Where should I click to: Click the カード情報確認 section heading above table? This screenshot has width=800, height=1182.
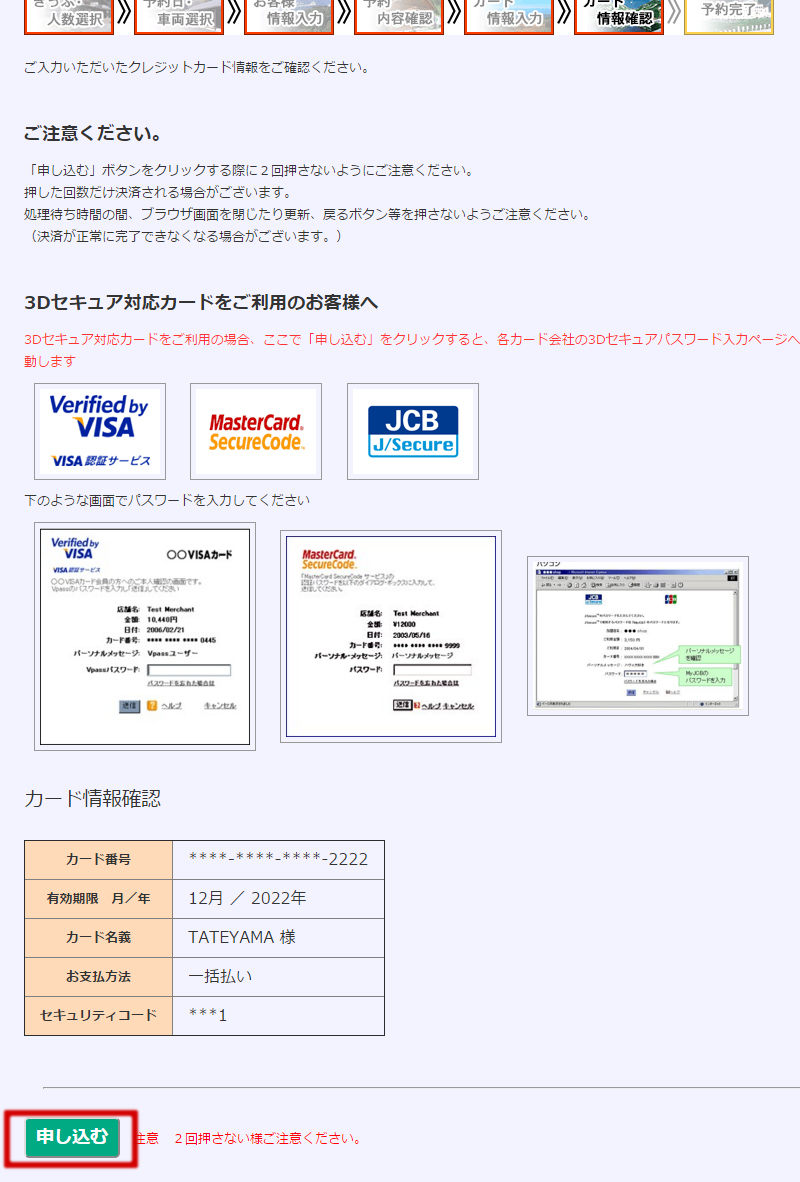pyautogui.click(x=93, y=798)
